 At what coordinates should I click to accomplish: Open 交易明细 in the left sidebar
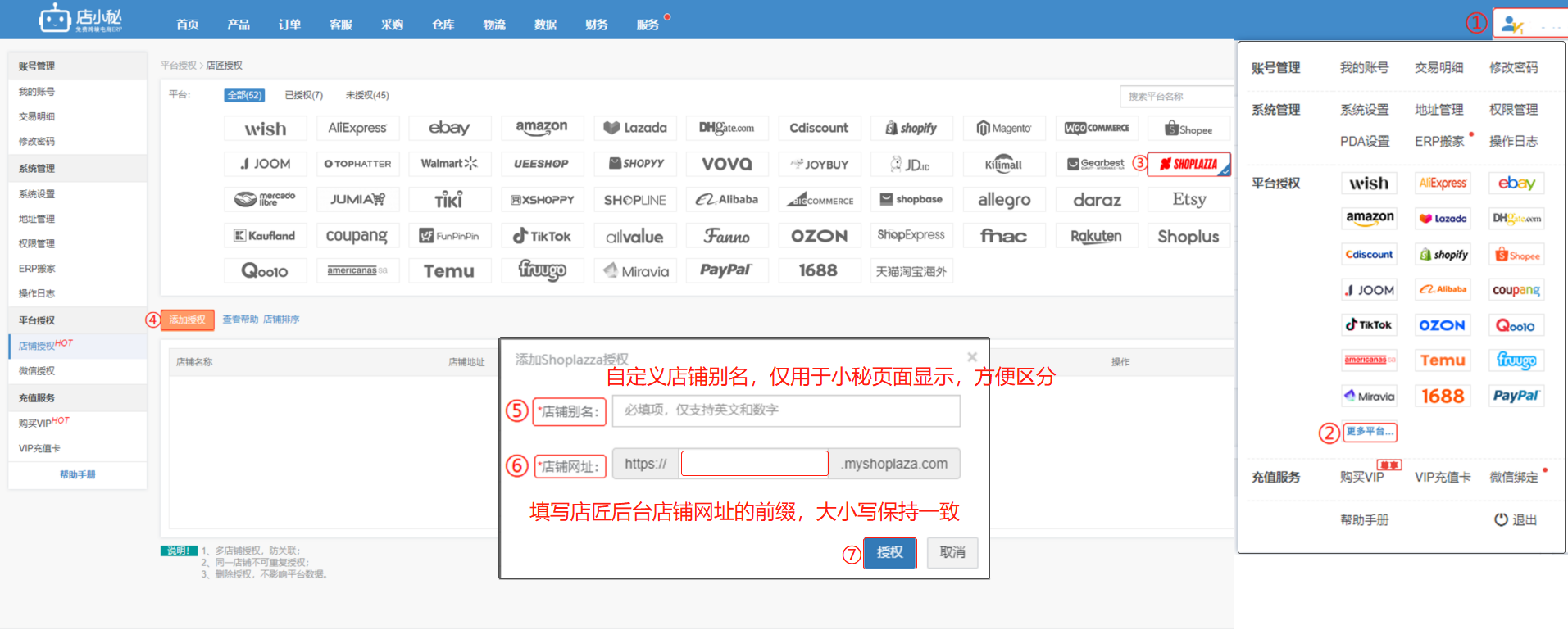(37, 116)
